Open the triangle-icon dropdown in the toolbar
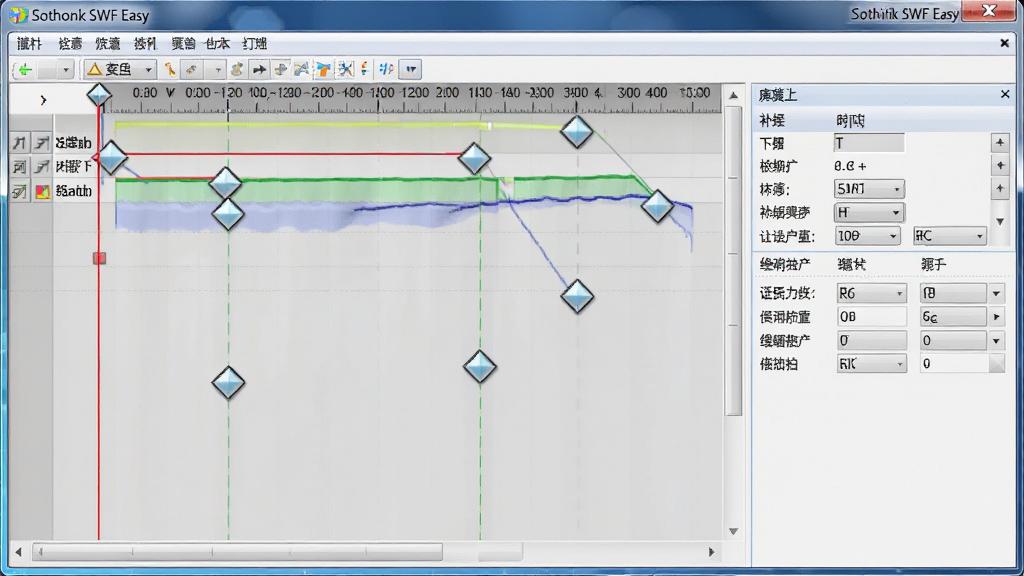 120,69
